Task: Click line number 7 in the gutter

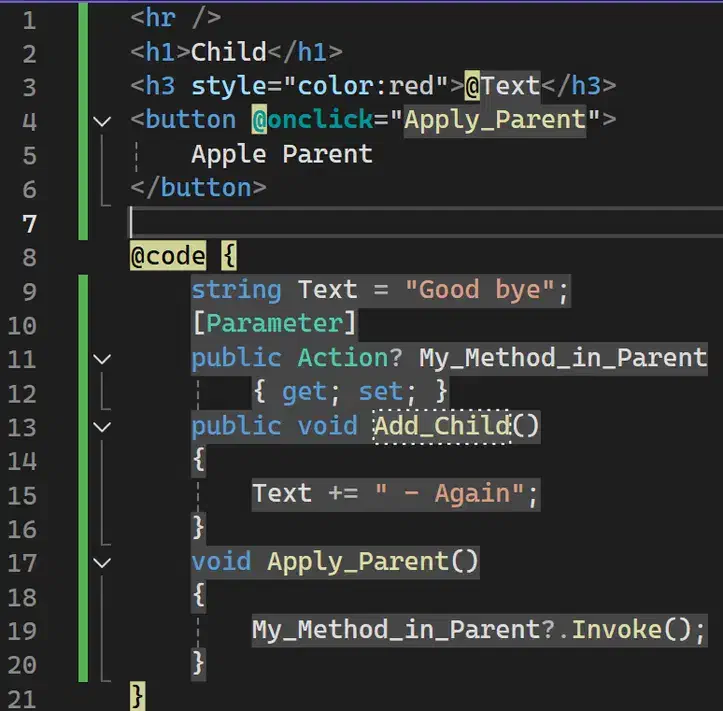Action: point(28,222)
